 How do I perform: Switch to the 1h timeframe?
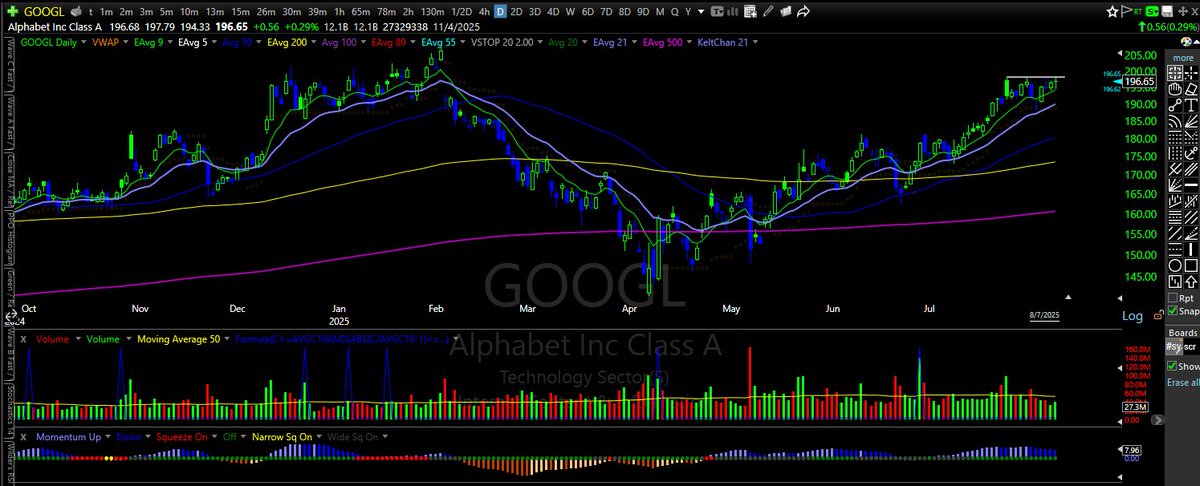(x=339, y=11)
